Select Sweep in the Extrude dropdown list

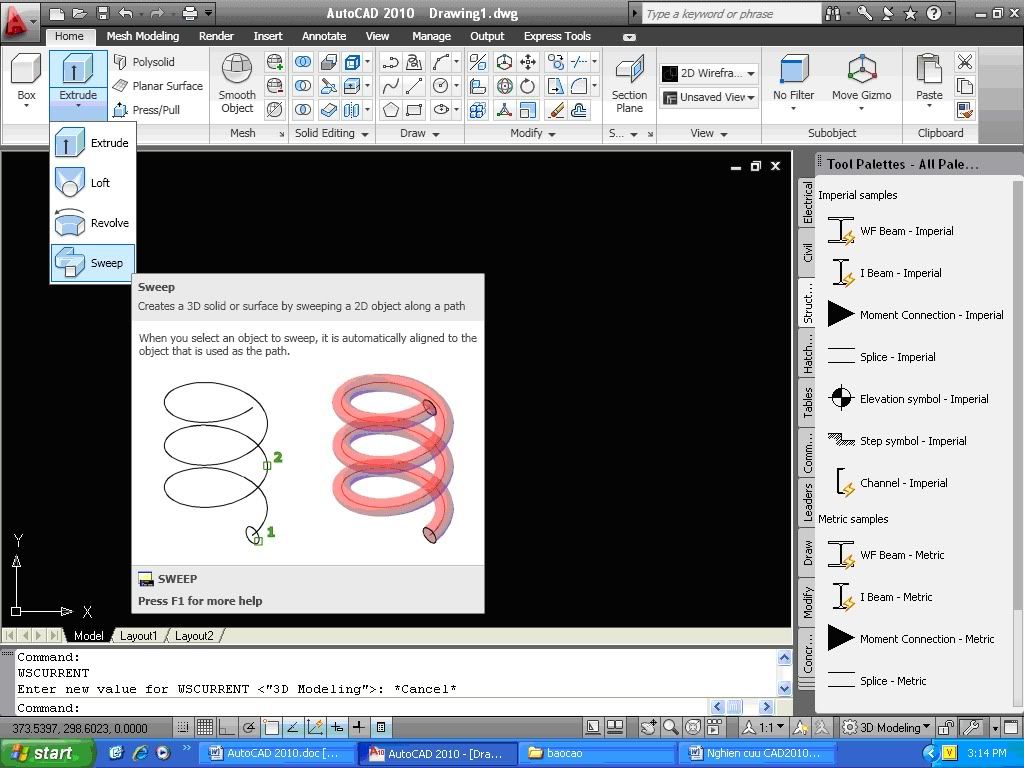click(93, 263)
